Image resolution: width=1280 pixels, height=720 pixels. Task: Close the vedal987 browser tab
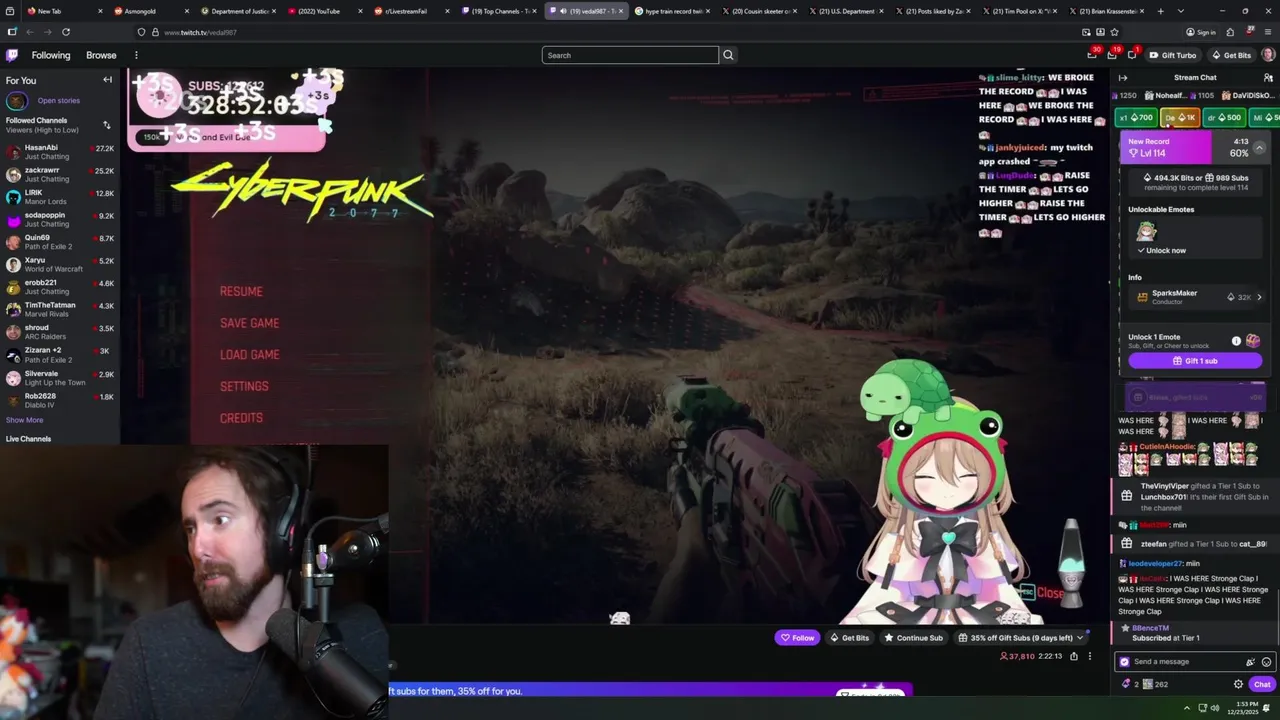pos(621,11)
